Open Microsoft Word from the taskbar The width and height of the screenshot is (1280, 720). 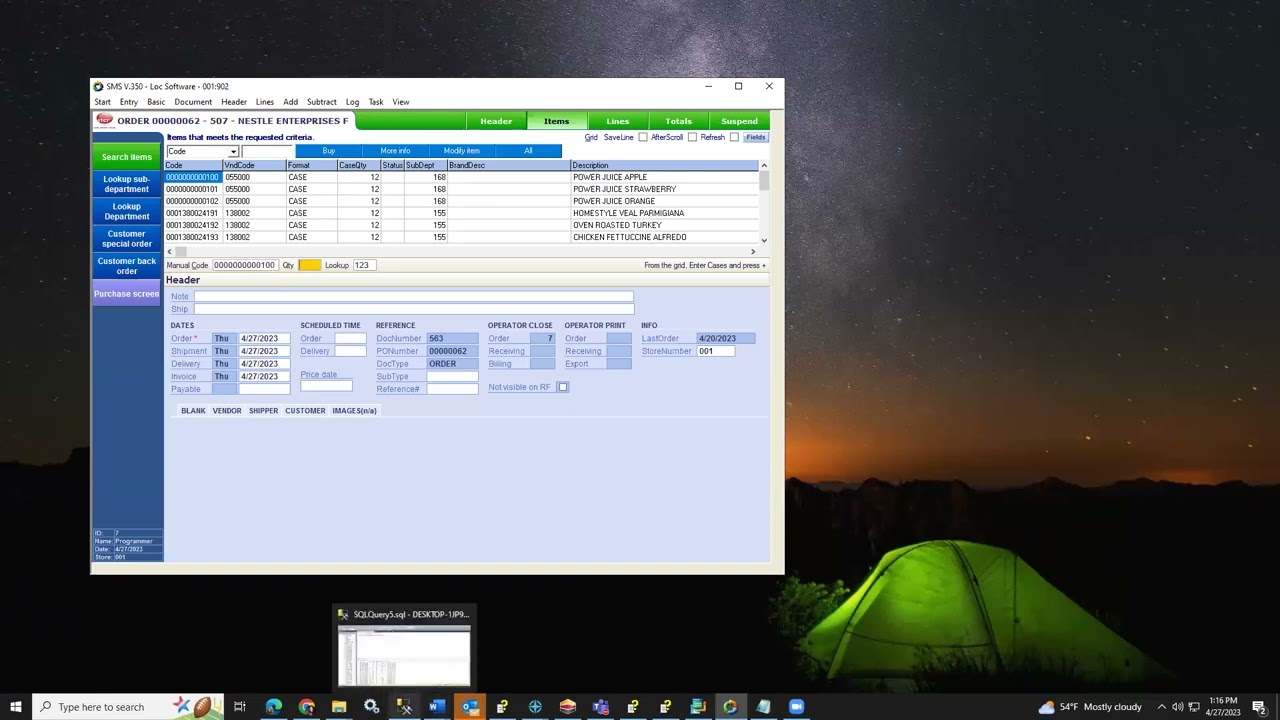click(x=436, y=707)
